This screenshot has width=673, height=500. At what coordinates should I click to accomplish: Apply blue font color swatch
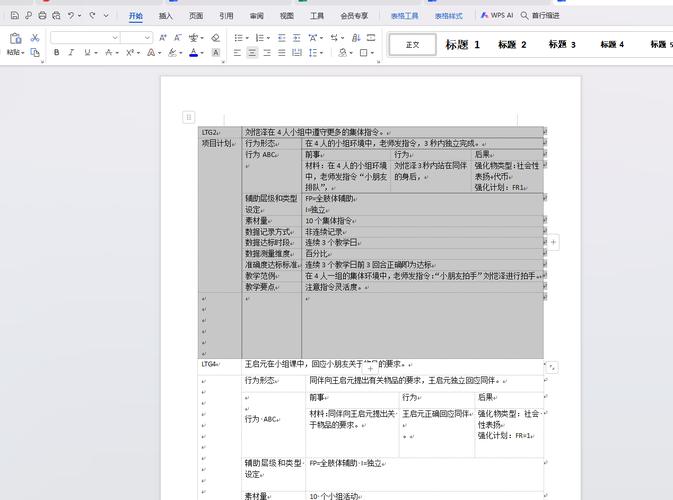[x=194, y=52]
